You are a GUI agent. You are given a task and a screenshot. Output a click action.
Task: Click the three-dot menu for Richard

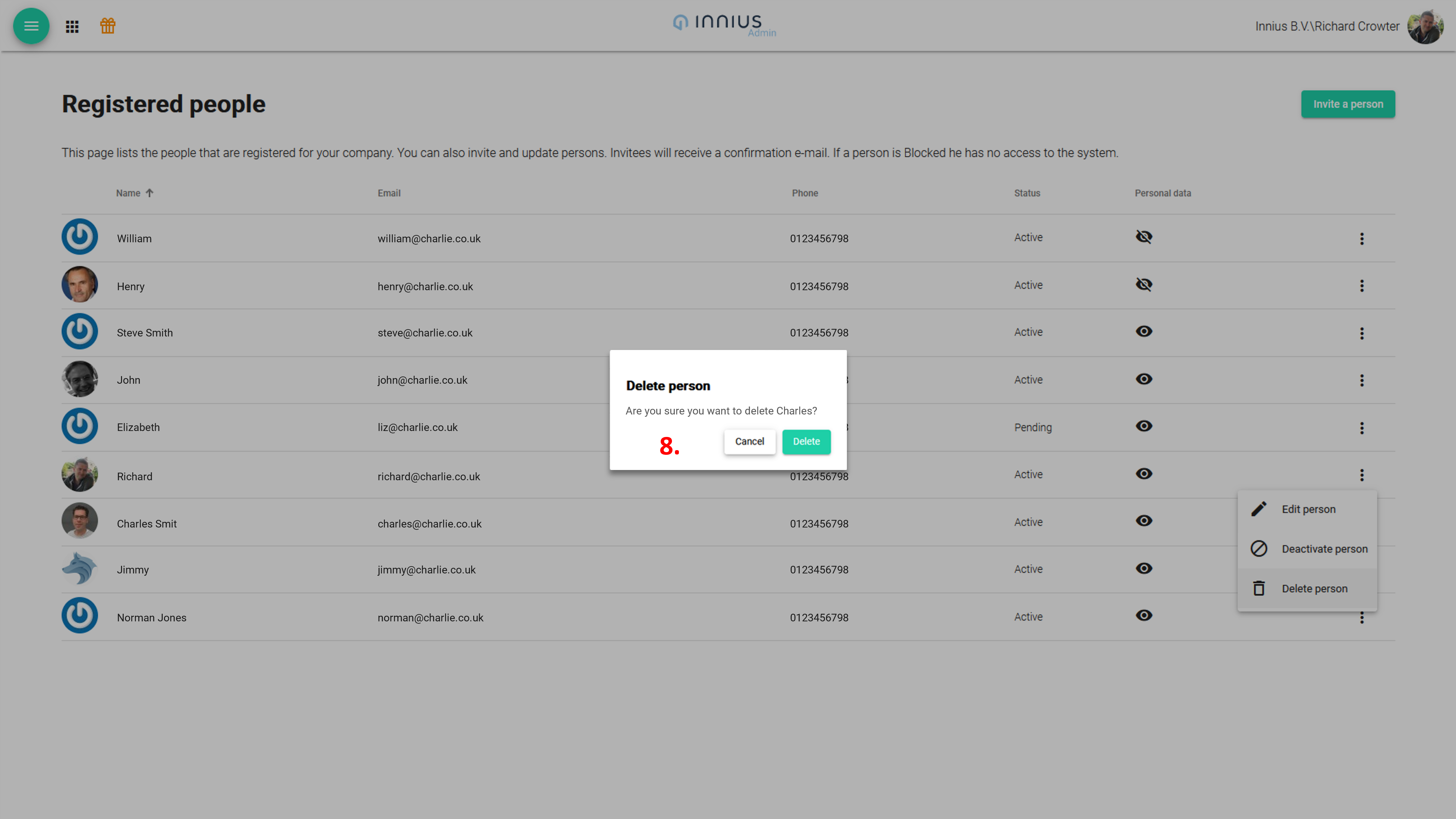click(1362, 475)
